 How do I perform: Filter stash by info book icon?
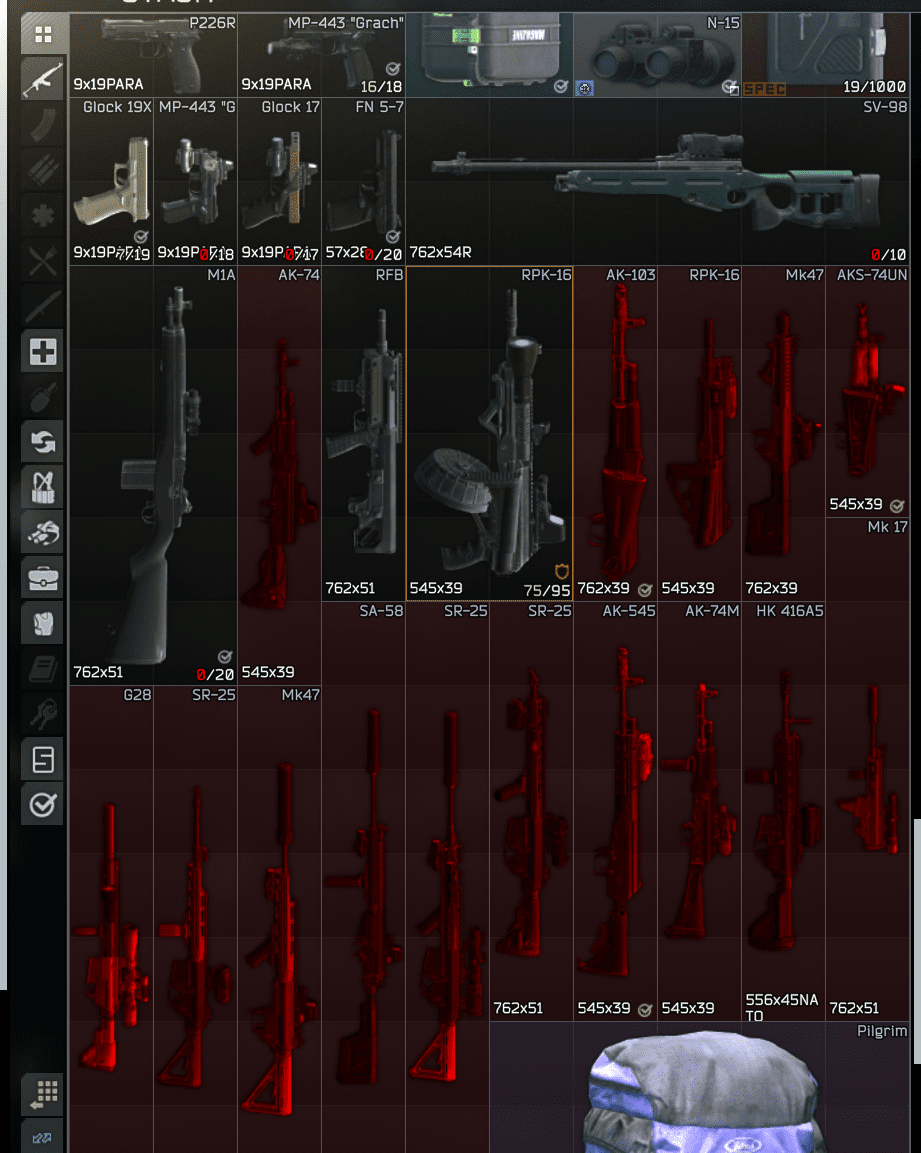(x=43, y=669)
